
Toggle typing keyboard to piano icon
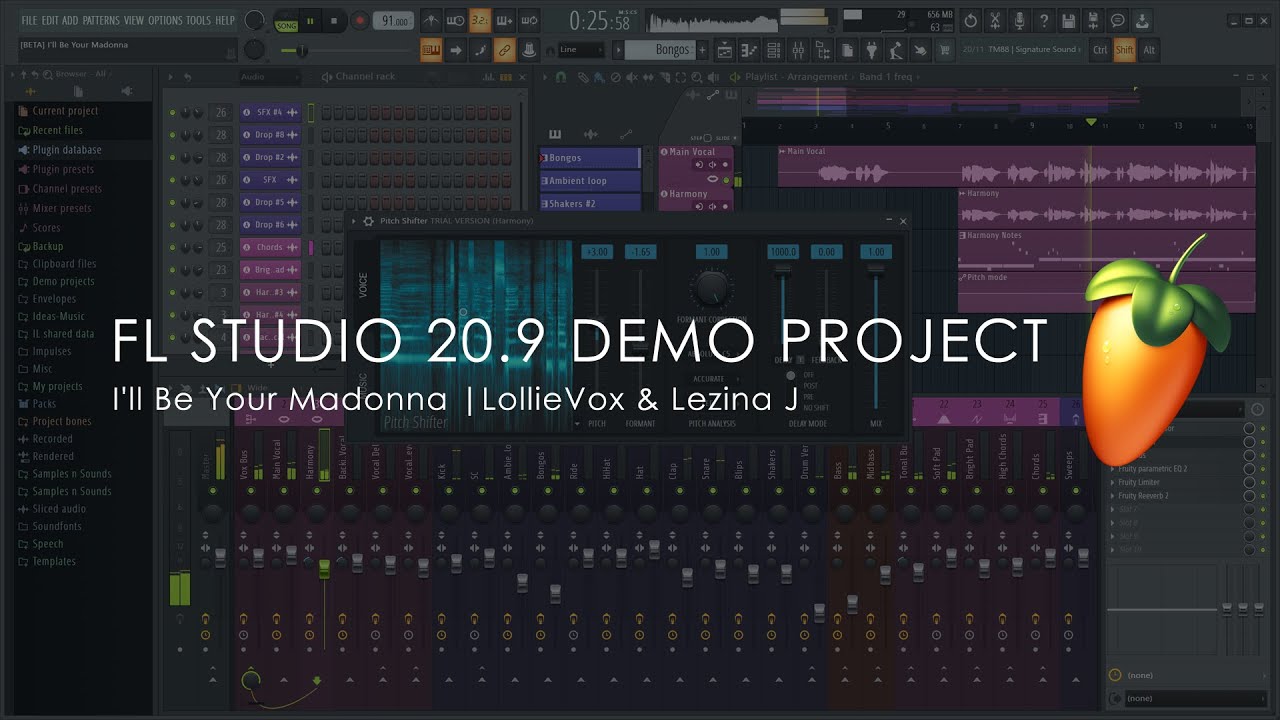(x=431, y=50)
